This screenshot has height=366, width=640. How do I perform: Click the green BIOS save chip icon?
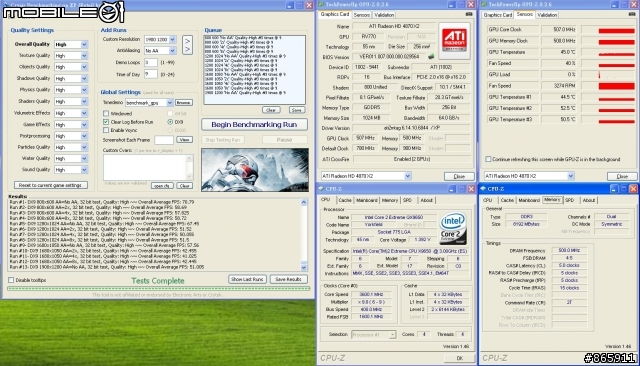pos(431,57)
